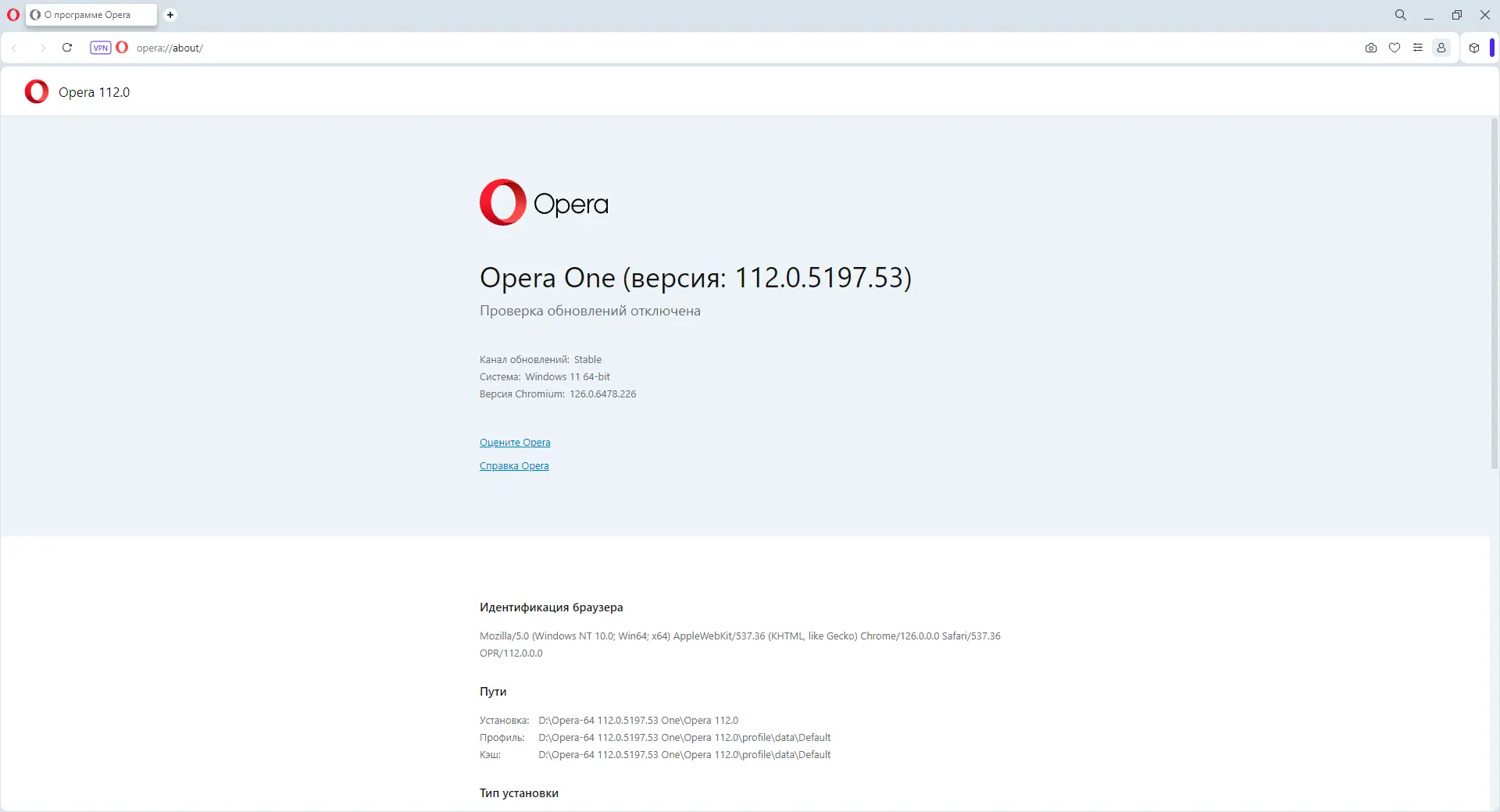
Task: Click the Opera logo next to 'Opera 112.0'
Action: click(x=37, y=92)
